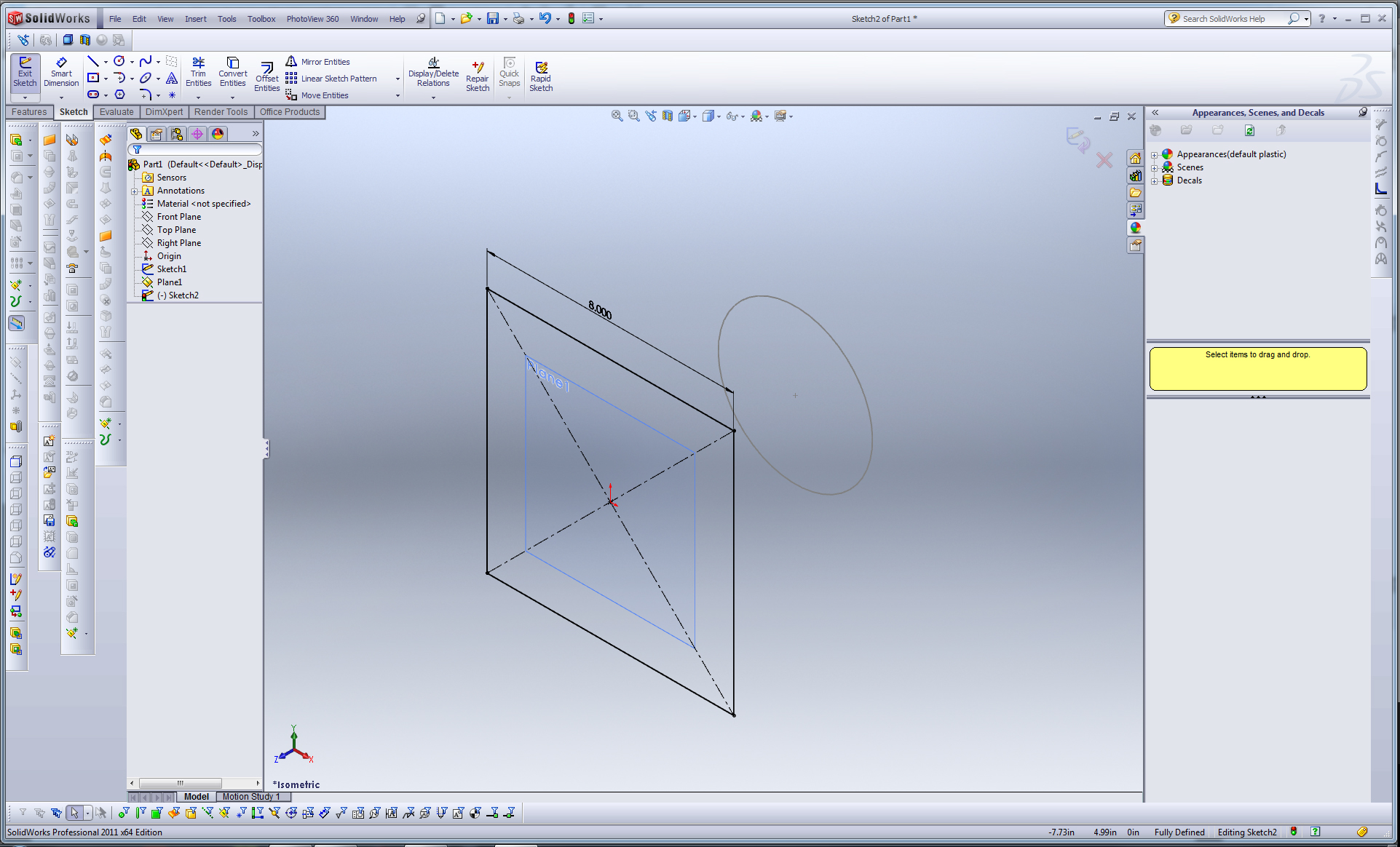
Task: Open Design Library task pane tab
Action: point(1135,175)
